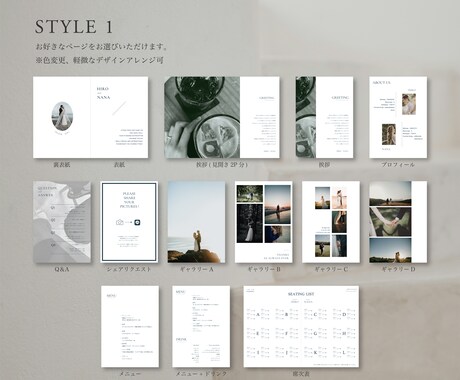Open the menu with DRINK section page thumbnail
The width and height of the screenshot is (460, 380).
[201, 327]
